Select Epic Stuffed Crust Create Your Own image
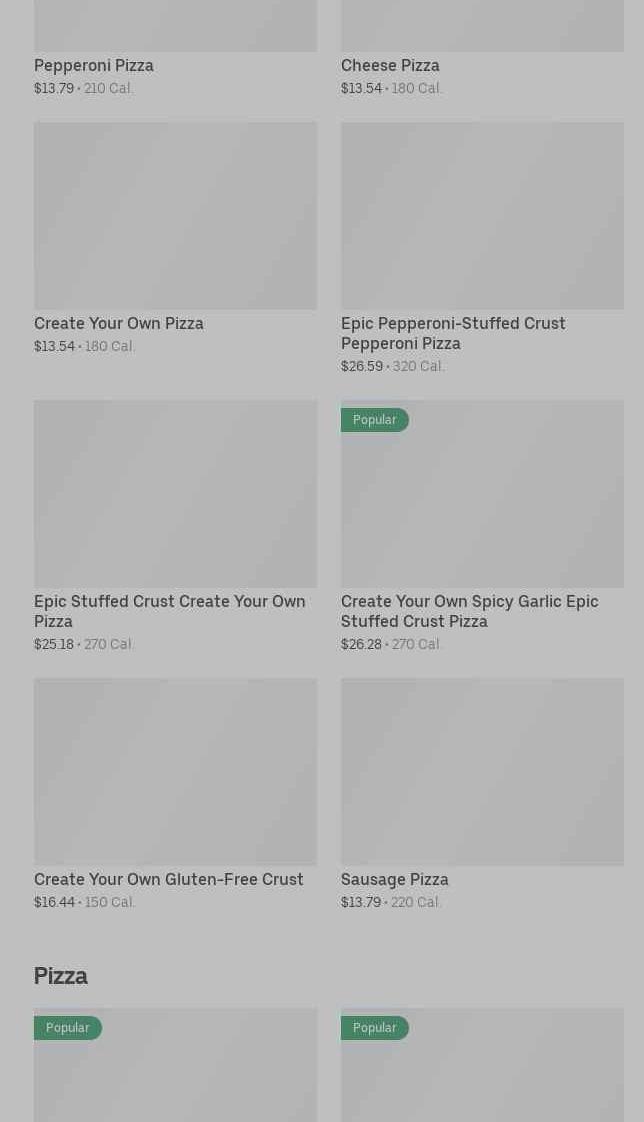This screenshot has height=1122, width=644. click(175, 494)
